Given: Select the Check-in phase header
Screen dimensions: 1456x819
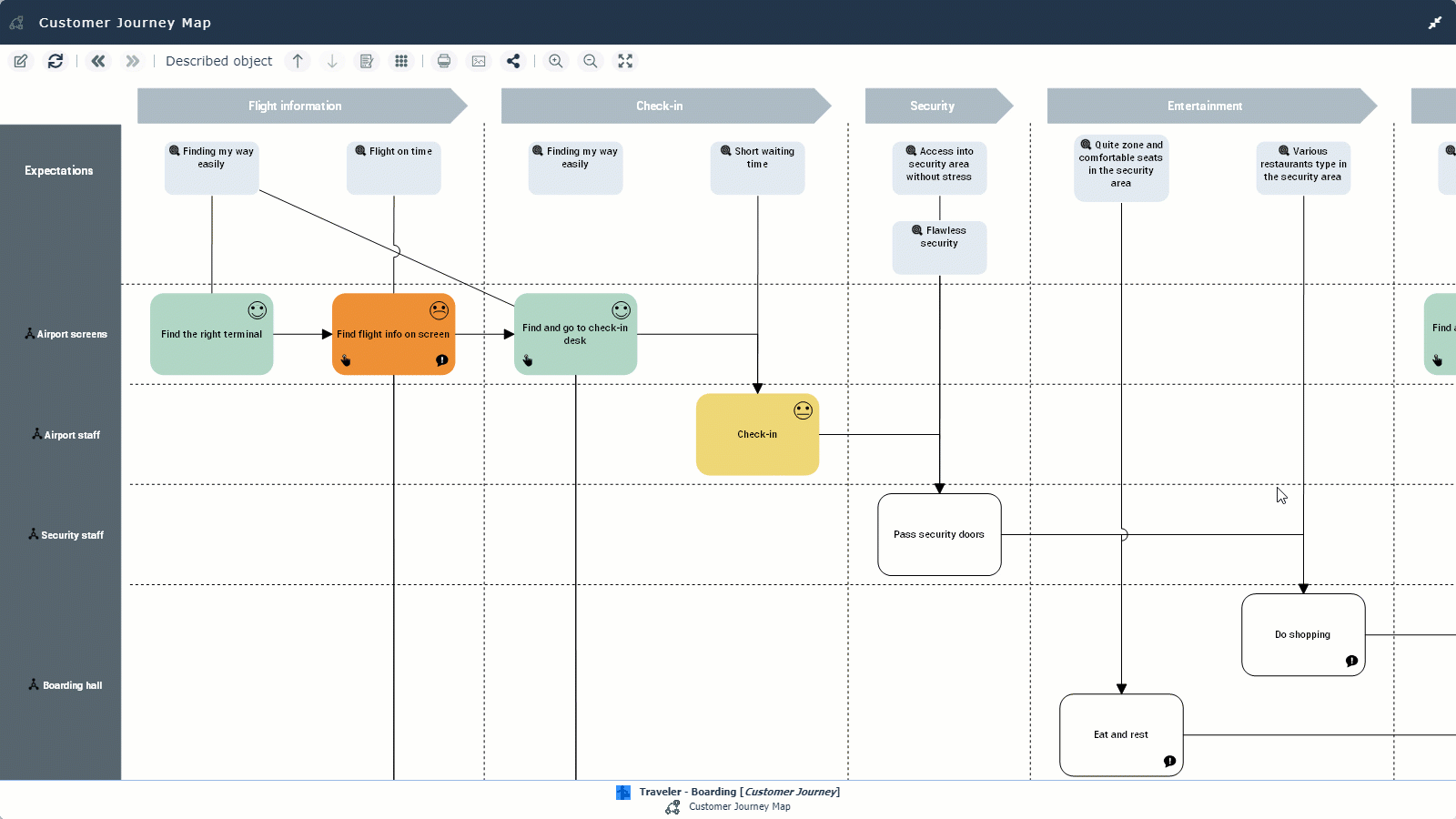Looking at the screenshot, I should pos(666,106).
